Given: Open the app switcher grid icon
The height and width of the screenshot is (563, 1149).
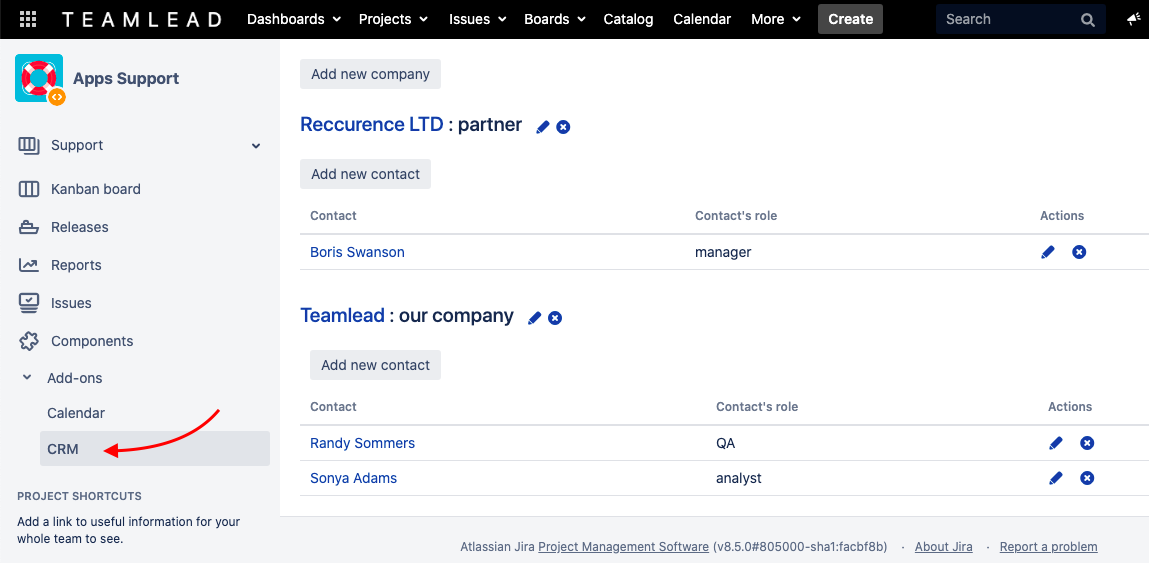Looking at the screenshot, I should tap(28, 19).
